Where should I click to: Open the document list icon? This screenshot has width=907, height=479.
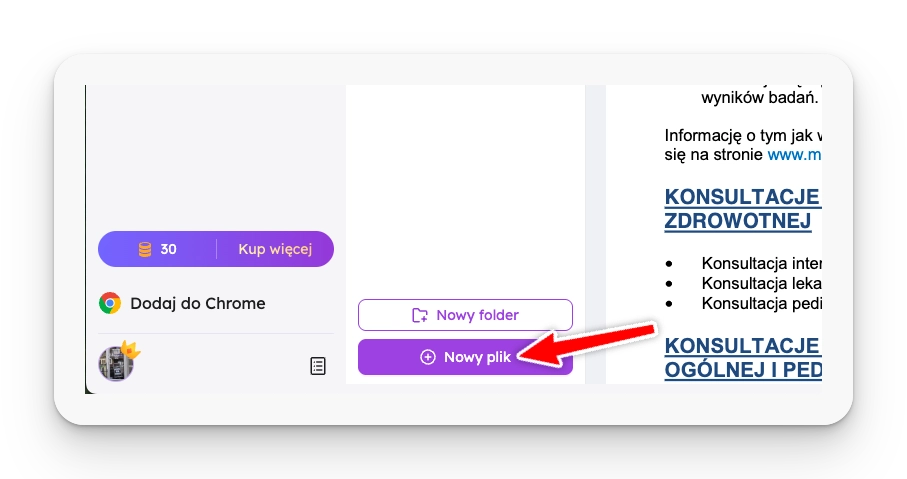click(x=318, y=366)
